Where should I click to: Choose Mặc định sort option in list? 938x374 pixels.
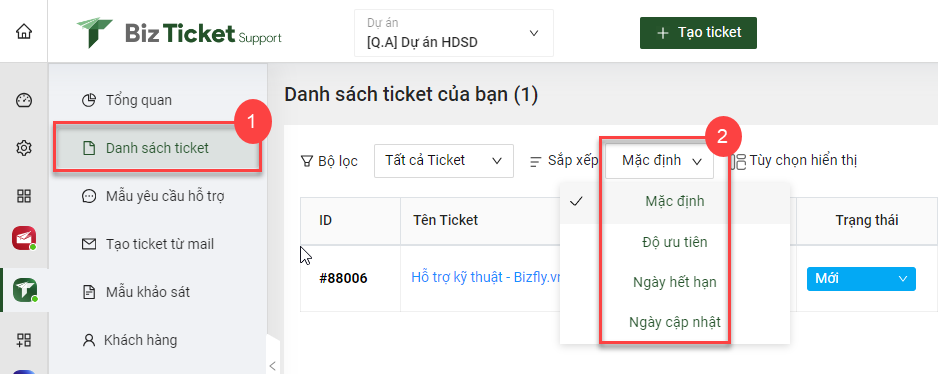click(x=675, y=202)
